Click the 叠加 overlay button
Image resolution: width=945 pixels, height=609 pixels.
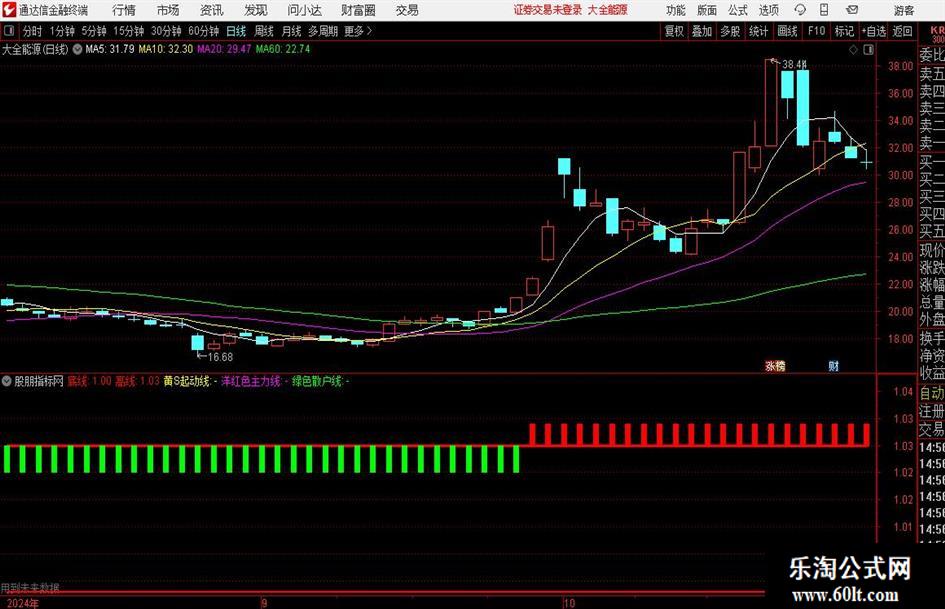tap(702, 31)
